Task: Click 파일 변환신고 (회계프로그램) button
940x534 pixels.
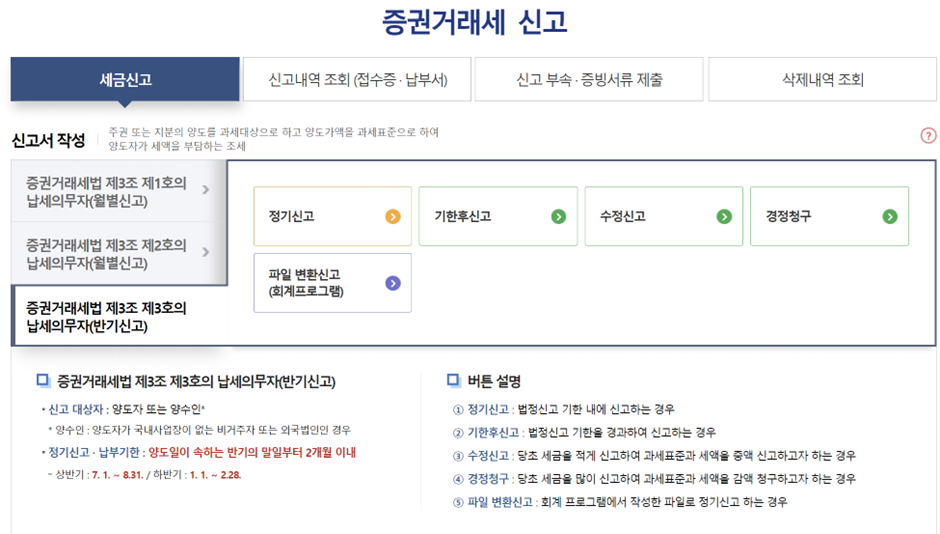Action: point(332,283)
